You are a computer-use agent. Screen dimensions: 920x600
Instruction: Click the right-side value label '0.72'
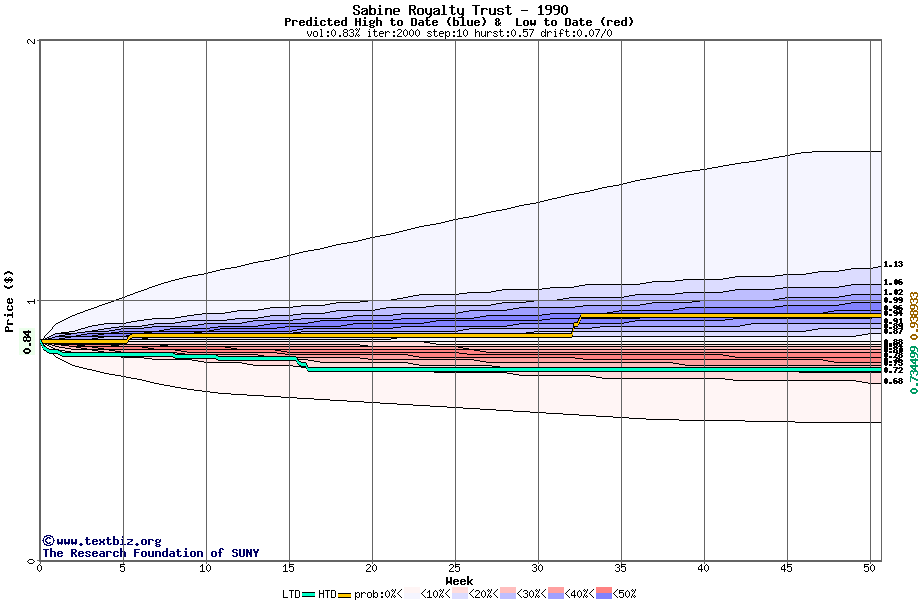(x=893, y=371)
